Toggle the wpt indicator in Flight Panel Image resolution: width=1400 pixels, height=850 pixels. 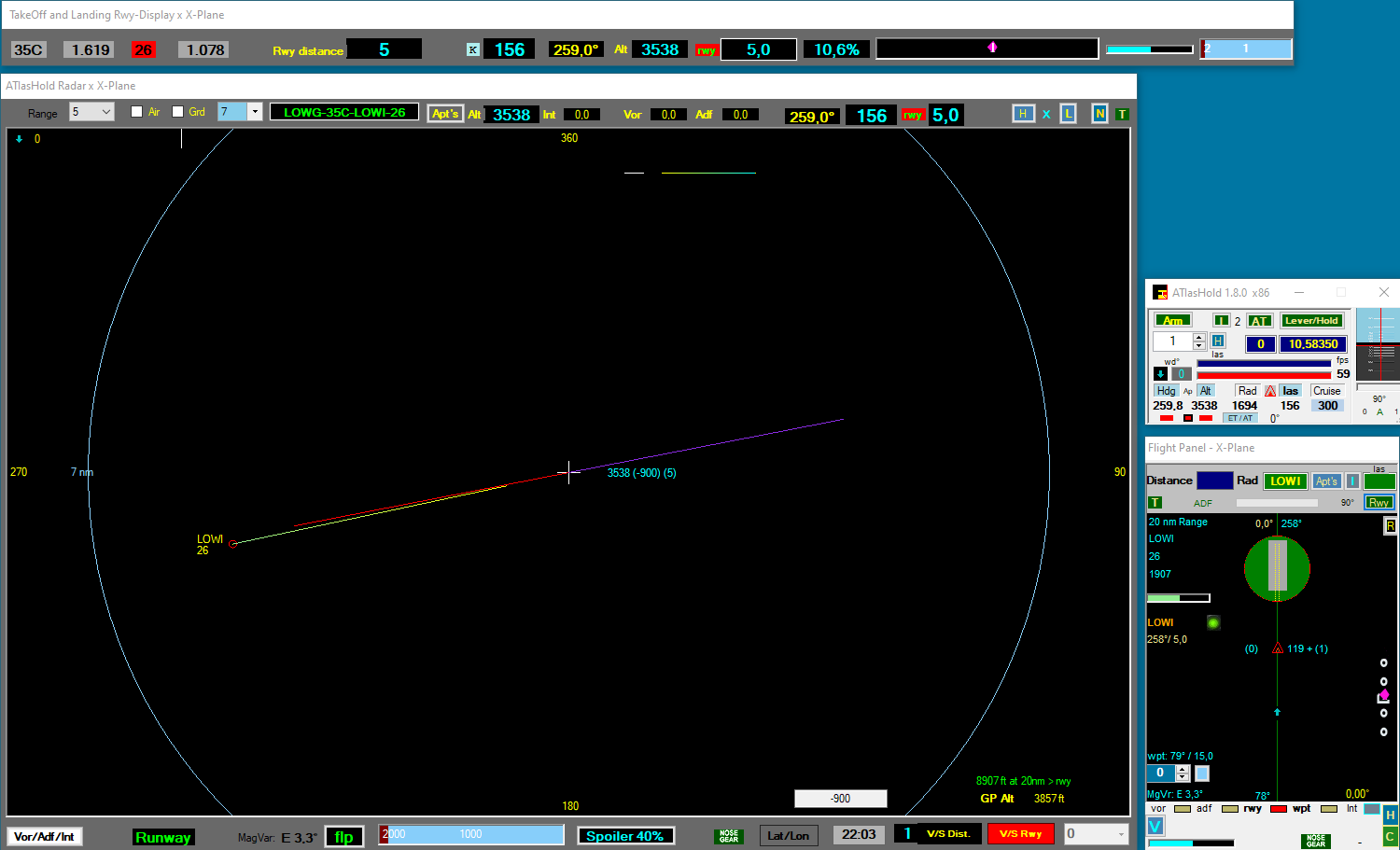pyautogui.click(x=1329, y=809)
